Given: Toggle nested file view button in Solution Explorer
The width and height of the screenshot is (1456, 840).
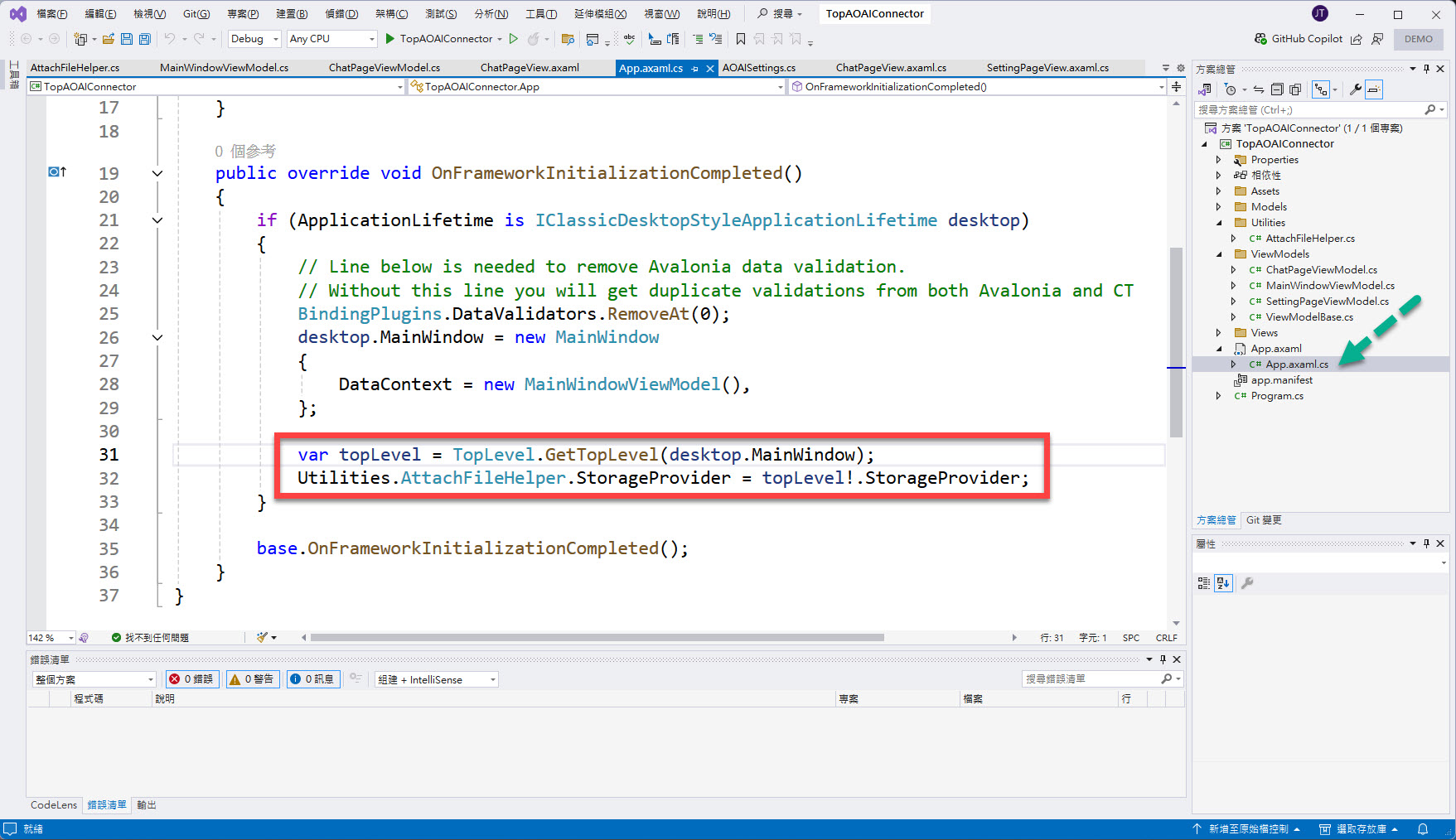Looking at the screenshot, I should point(1321,89).
